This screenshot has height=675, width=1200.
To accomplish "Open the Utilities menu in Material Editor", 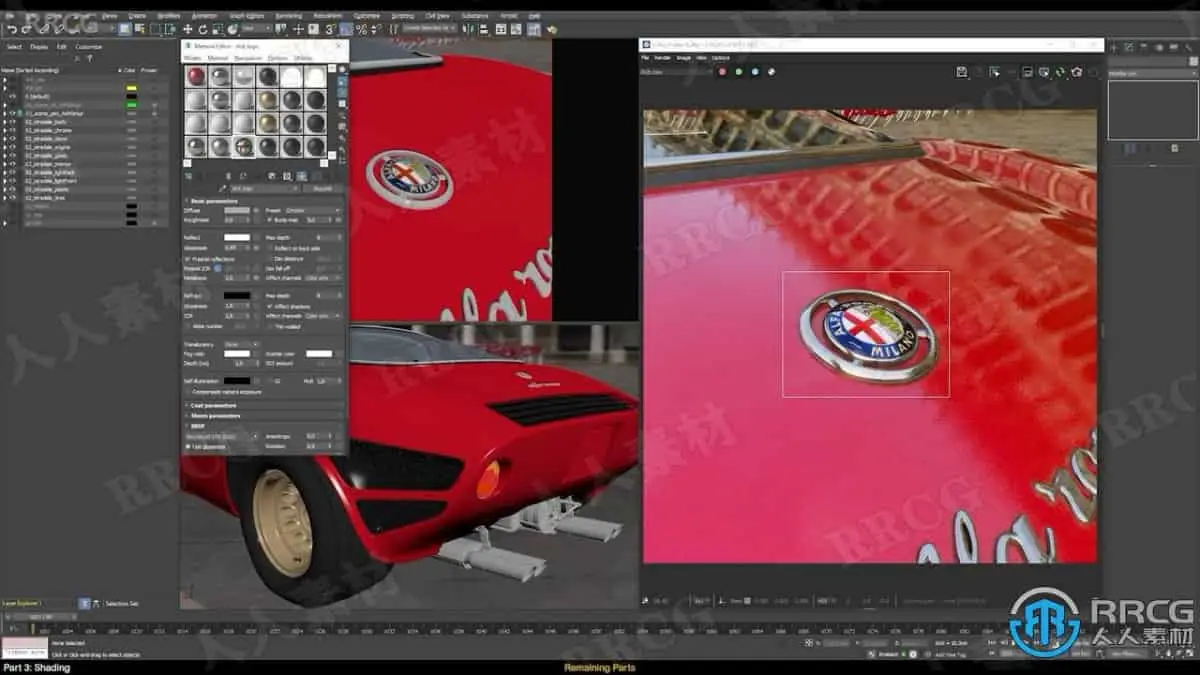I will coord(303,58).
